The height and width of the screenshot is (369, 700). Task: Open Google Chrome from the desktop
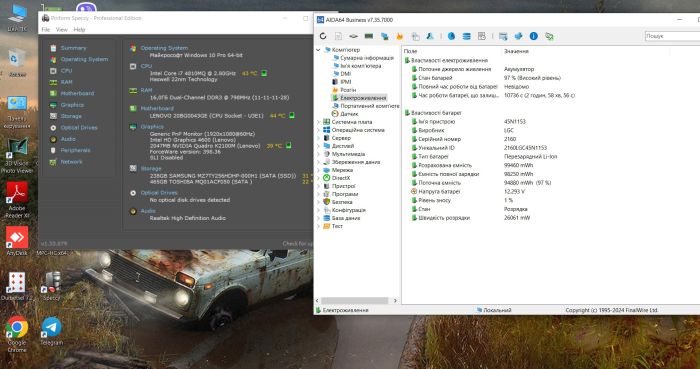(x=17, y=334)
